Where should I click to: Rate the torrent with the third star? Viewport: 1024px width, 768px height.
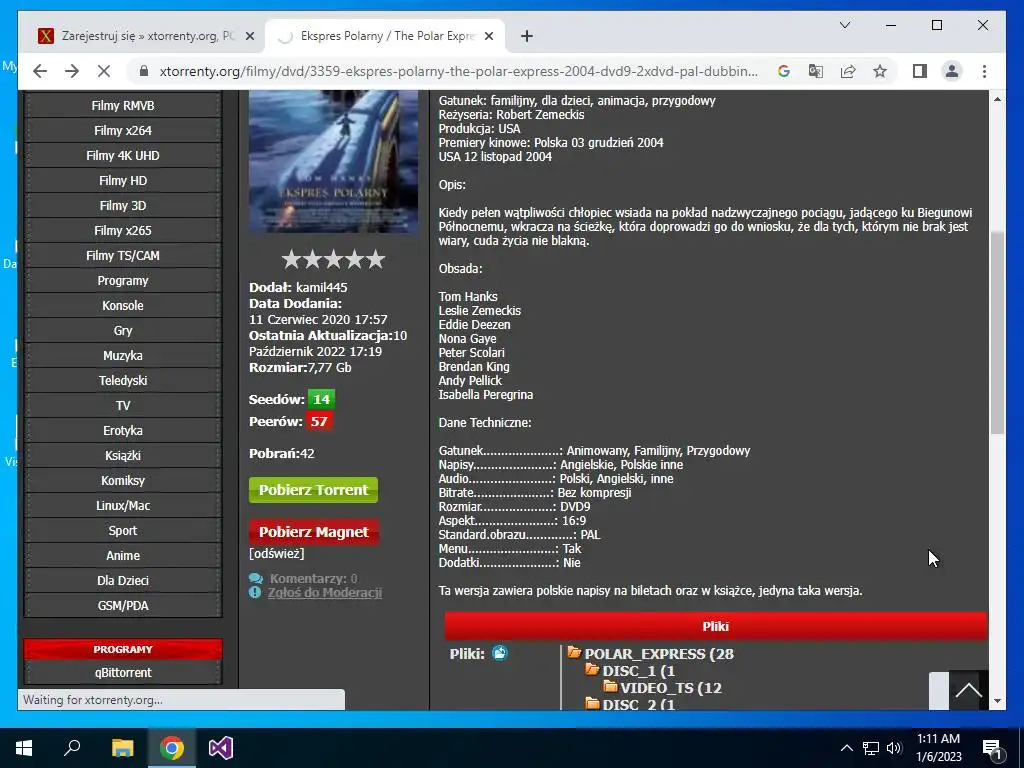click(334, 259)
